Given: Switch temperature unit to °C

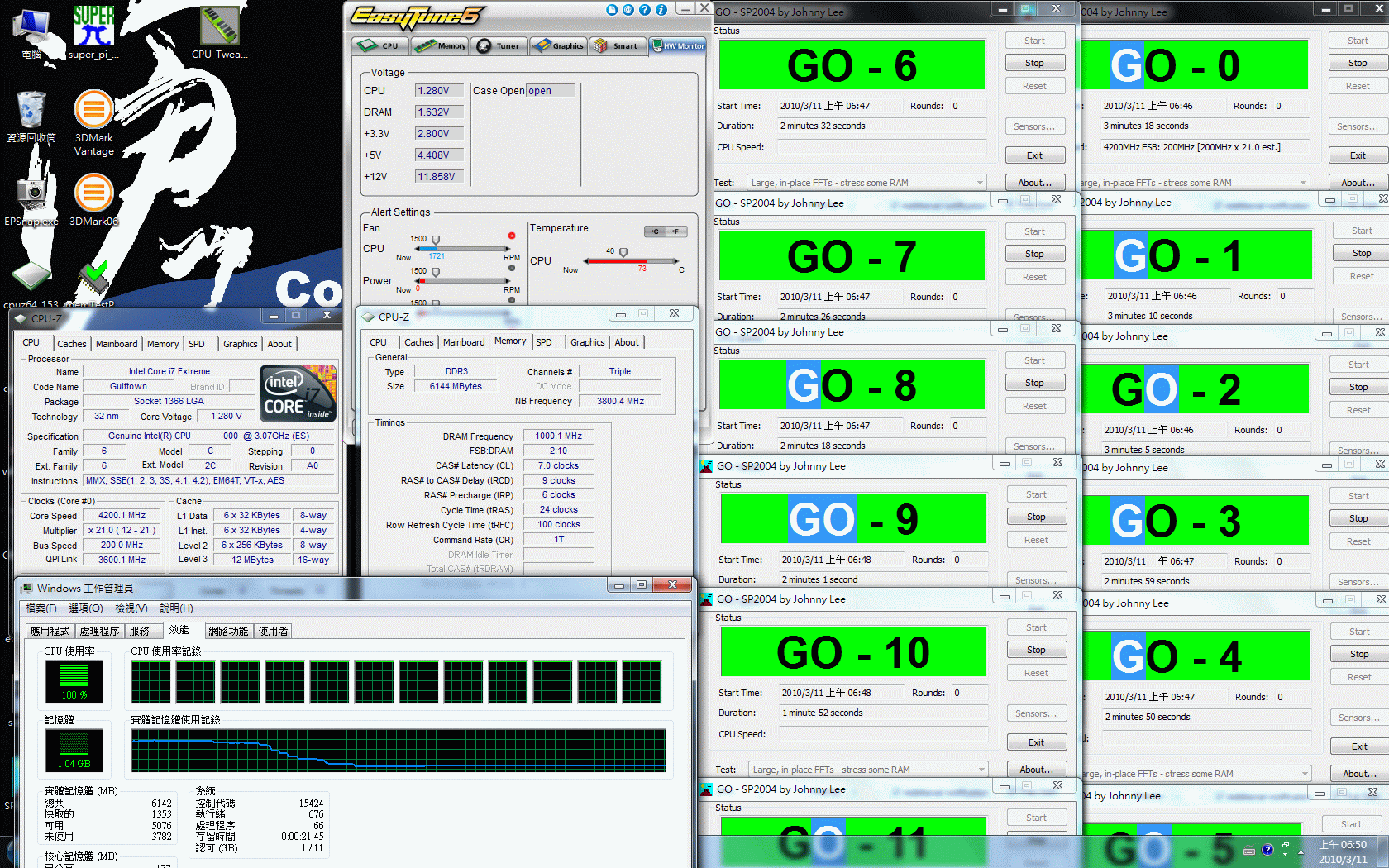Looking at the screenshot, I should (x=655, y=231).
